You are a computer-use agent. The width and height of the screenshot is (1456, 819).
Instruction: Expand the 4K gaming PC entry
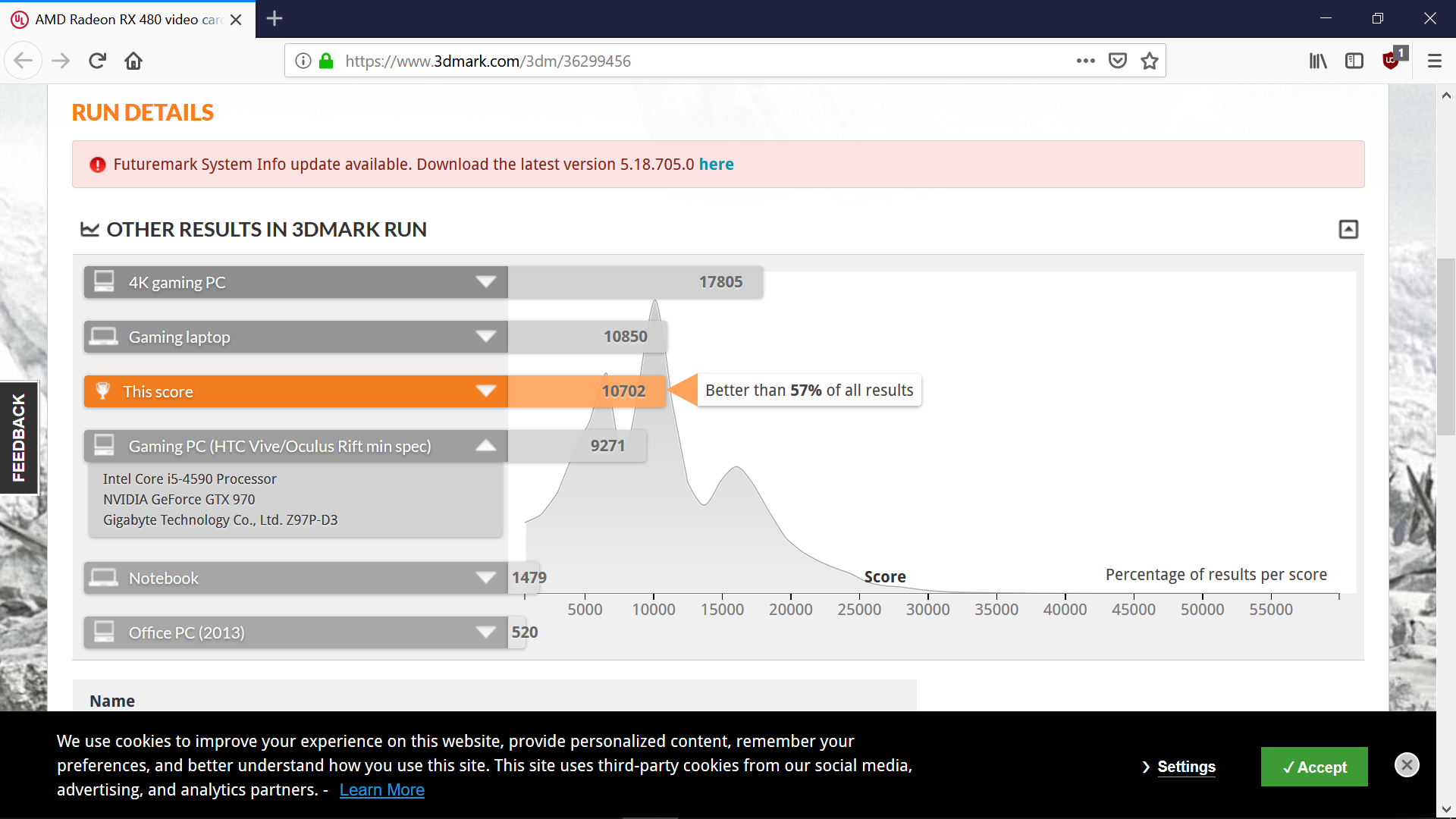485,282
